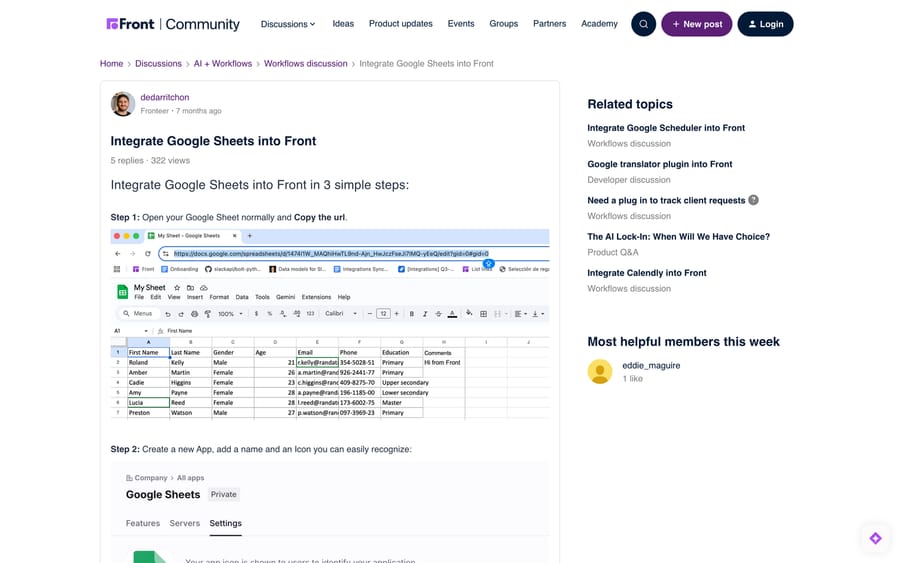Click eddie_maguire's yellow avatar
This screenshot has height=563, width=900.
pos(600,371)
